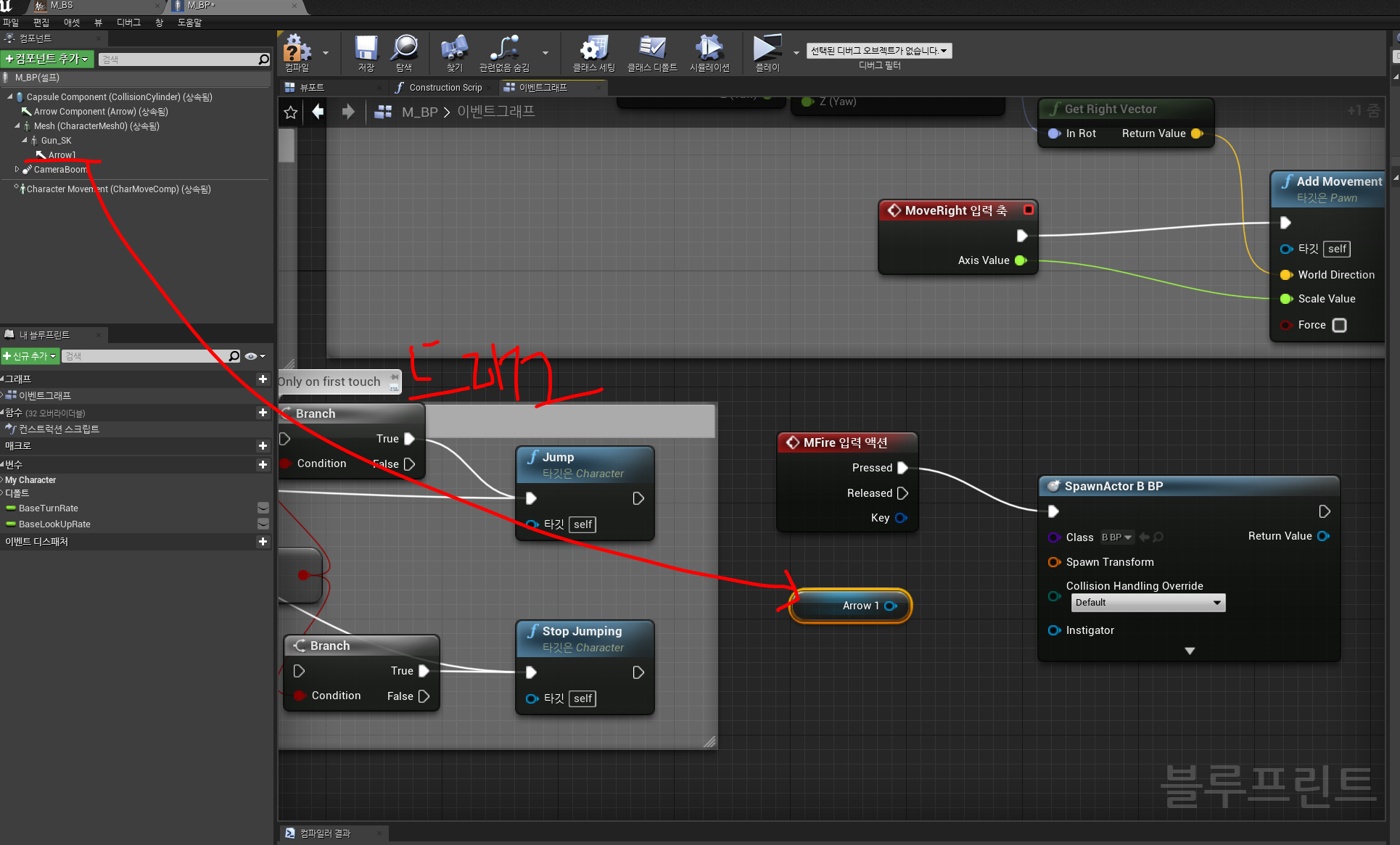Viewport: 1400px width, 845px height.
Task: Click search magnifier in My Blueprint panel
Action: [234, 356]
